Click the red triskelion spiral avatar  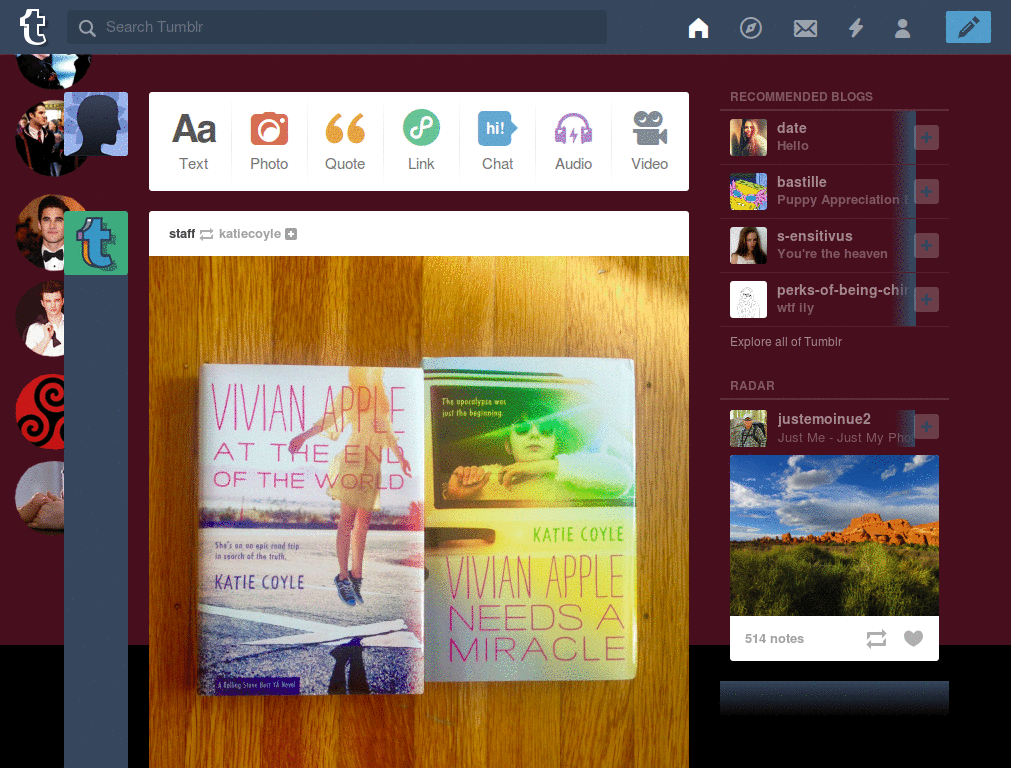[x=40, y=411]
